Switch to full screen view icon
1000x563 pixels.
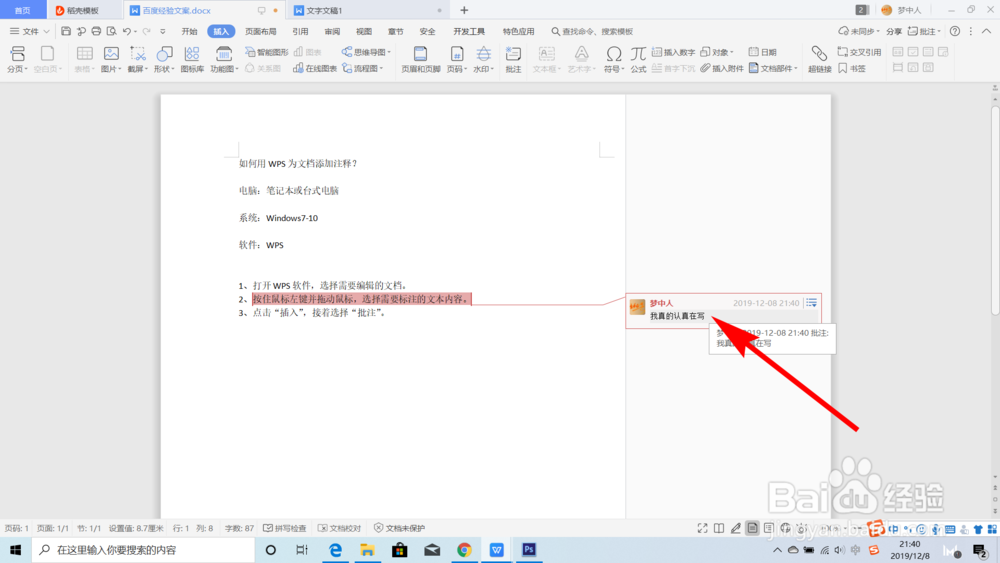(x=702, y=528)
